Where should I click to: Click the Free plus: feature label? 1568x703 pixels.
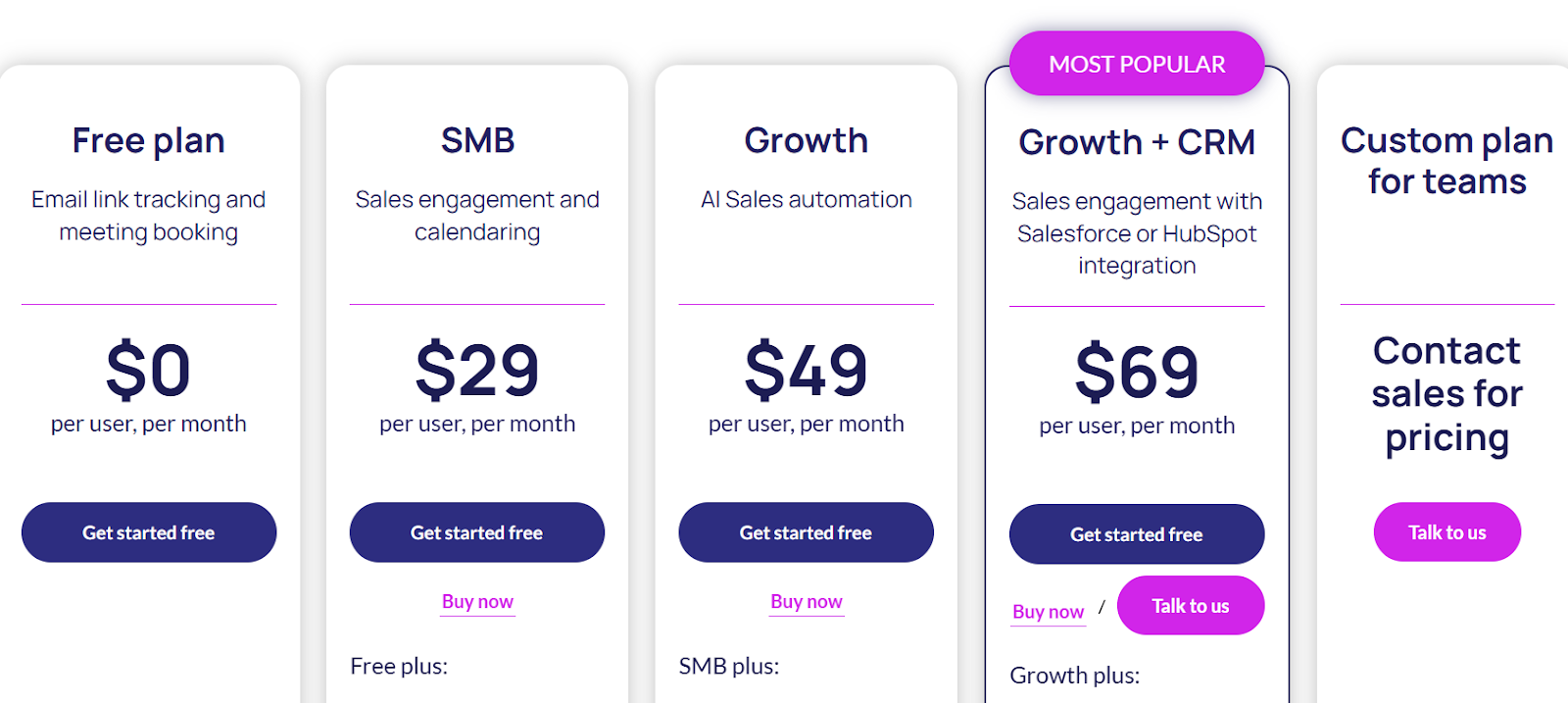click(398, 666)
